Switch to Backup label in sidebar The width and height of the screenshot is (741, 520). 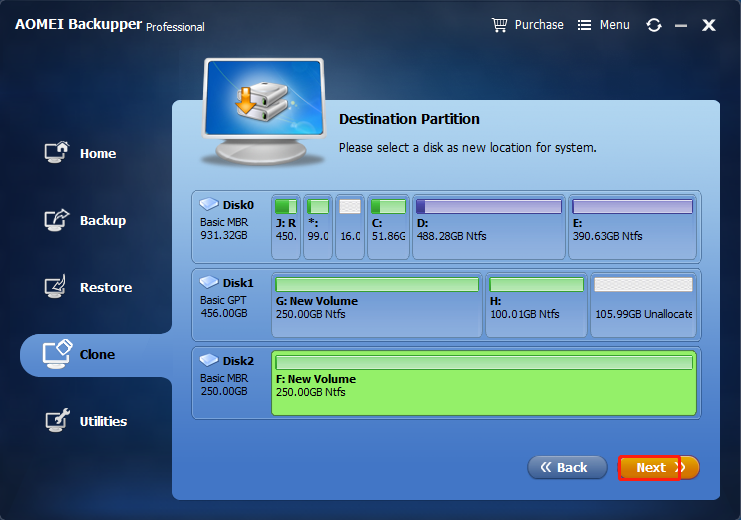103,221
